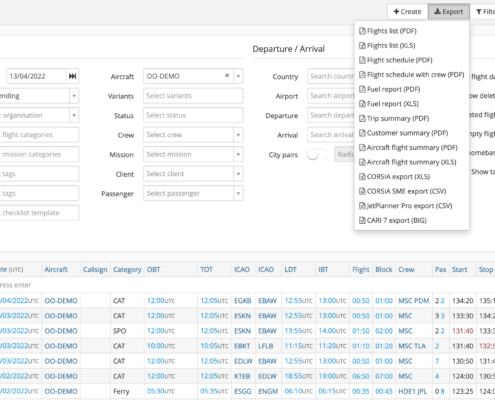Click the Search airport field
495x400 pixels.
coord(331,96)
